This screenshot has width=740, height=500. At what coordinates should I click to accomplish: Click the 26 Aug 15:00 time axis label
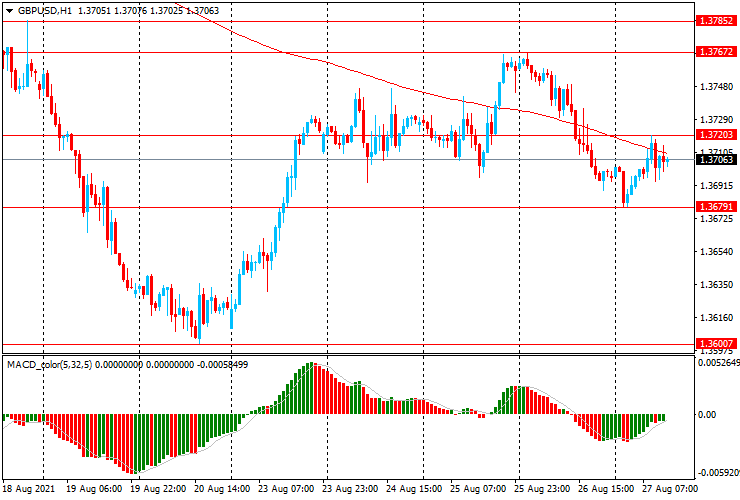pos(606,488)
